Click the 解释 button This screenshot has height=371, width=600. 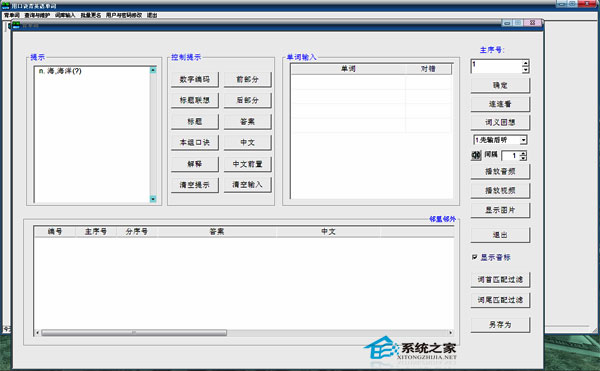195,164
